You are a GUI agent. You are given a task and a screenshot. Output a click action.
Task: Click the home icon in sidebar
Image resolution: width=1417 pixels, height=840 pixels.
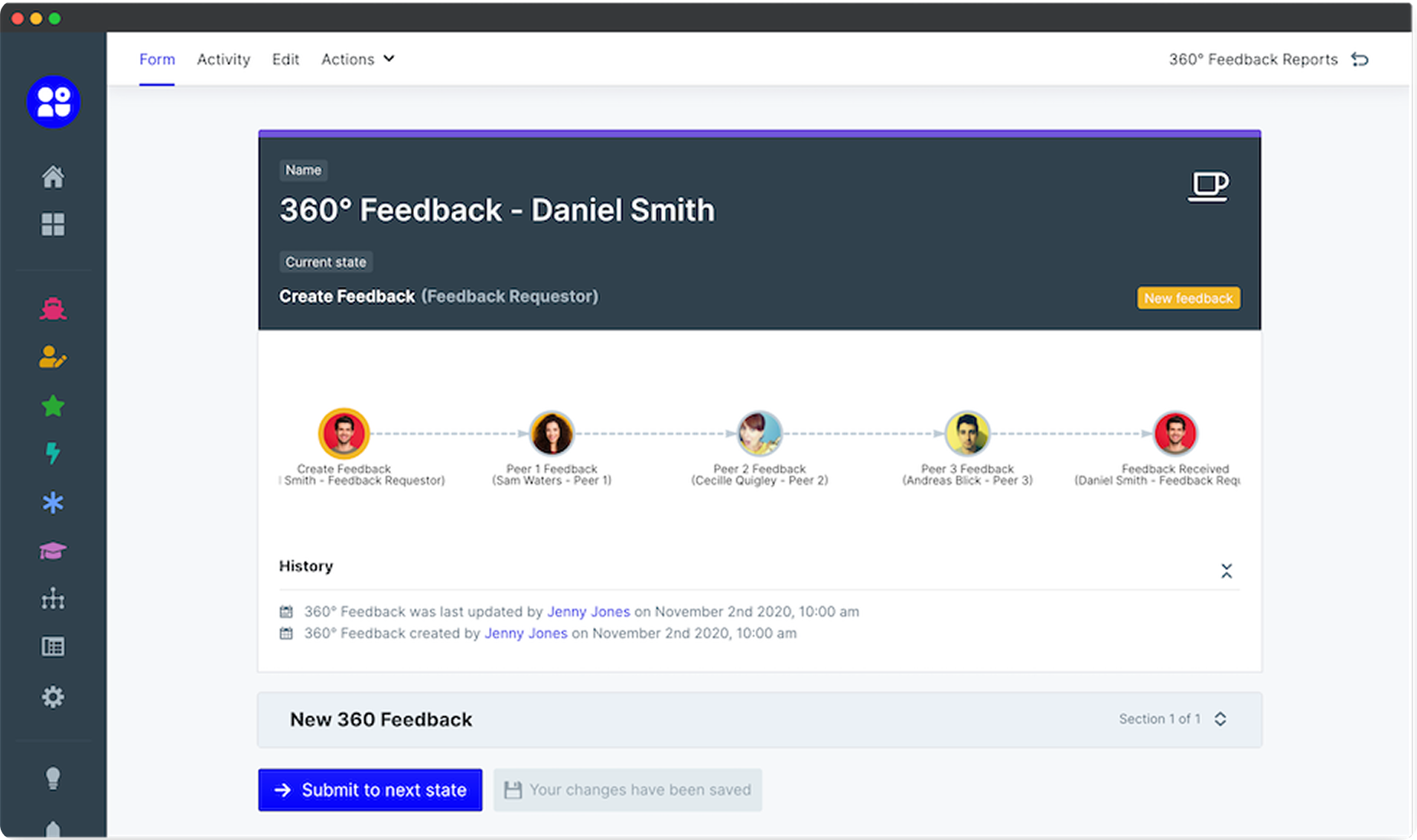[53, 177]
